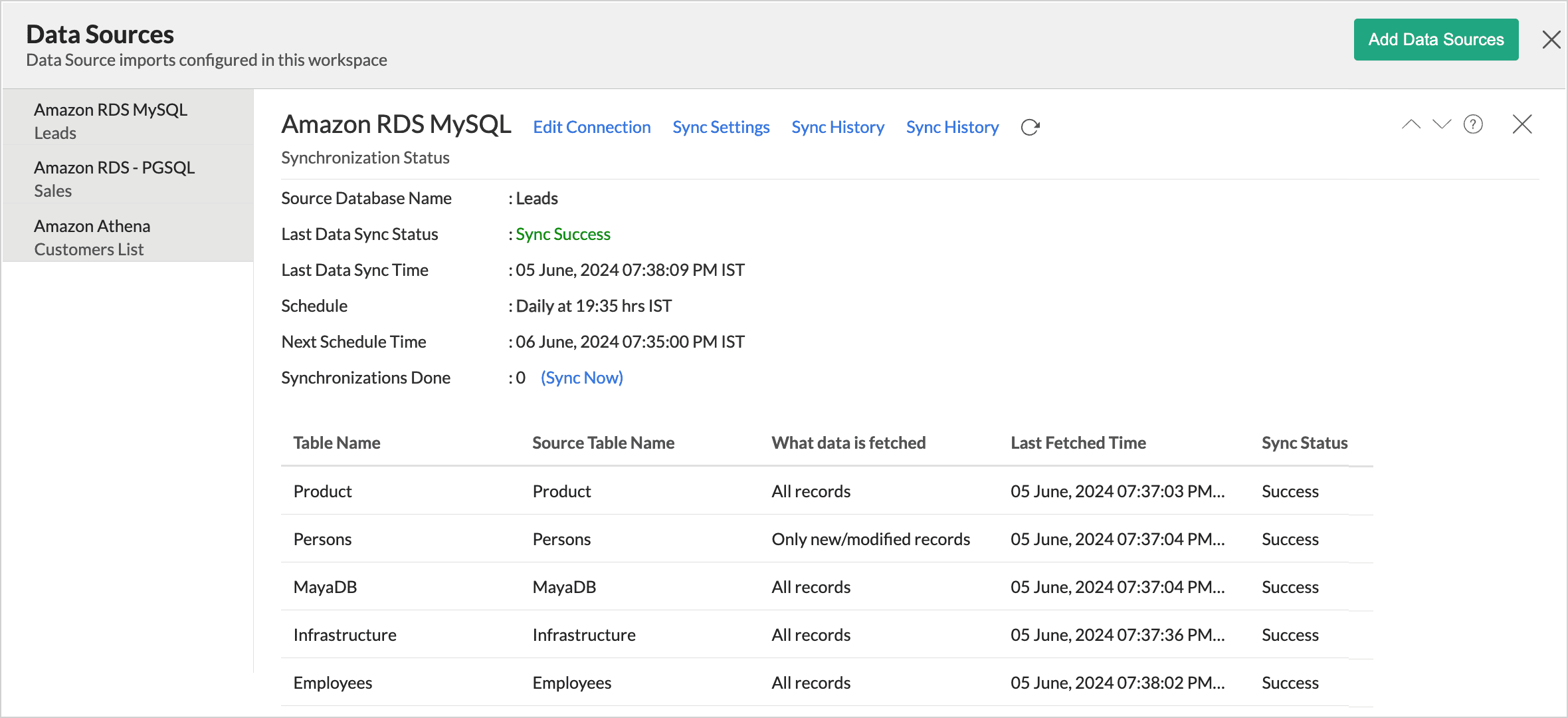Close the Amazon RDS MySQL details panel

coord(1522,124)
